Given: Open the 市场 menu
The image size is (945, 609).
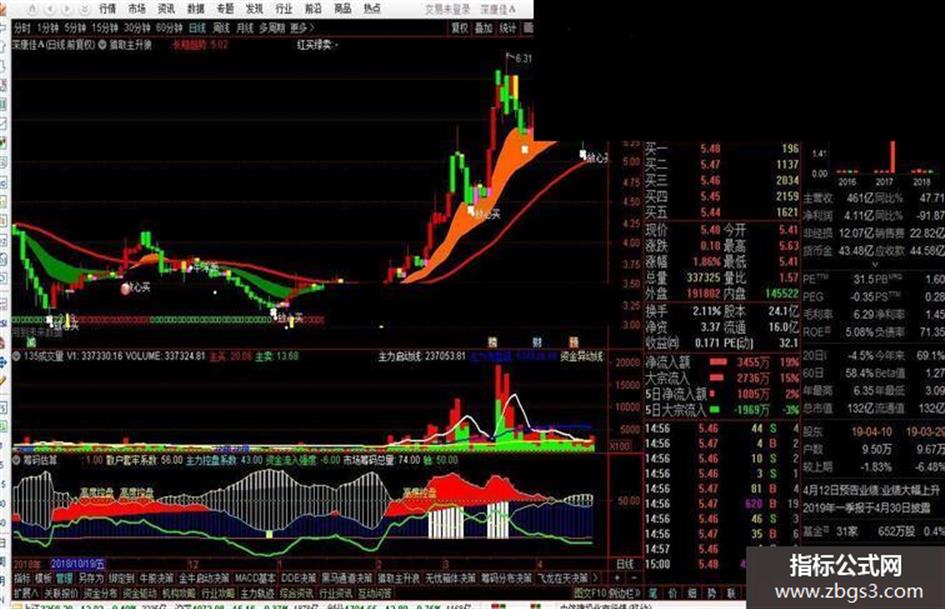Looking at the screenshot, I should pos(137,8).
